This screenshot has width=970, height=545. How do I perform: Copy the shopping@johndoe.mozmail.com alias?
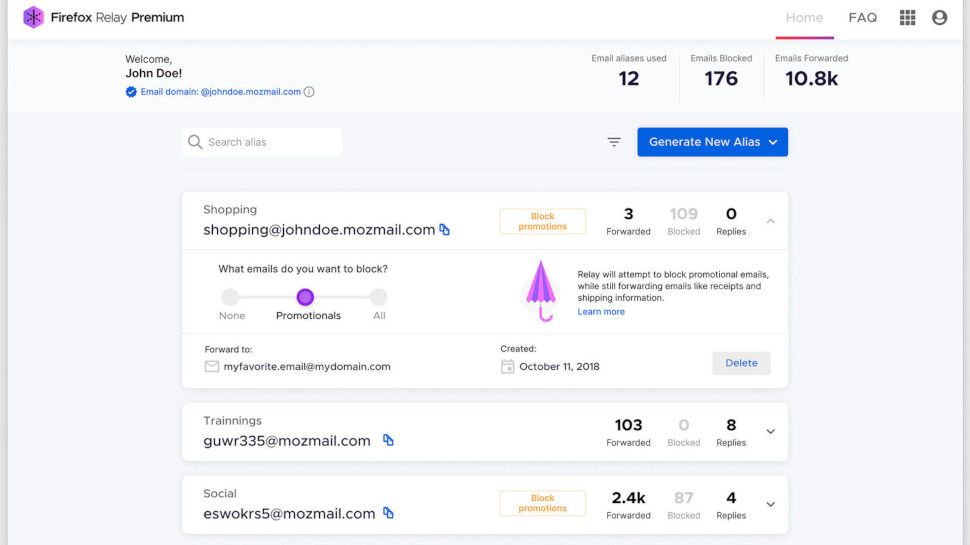click(445, 230)
